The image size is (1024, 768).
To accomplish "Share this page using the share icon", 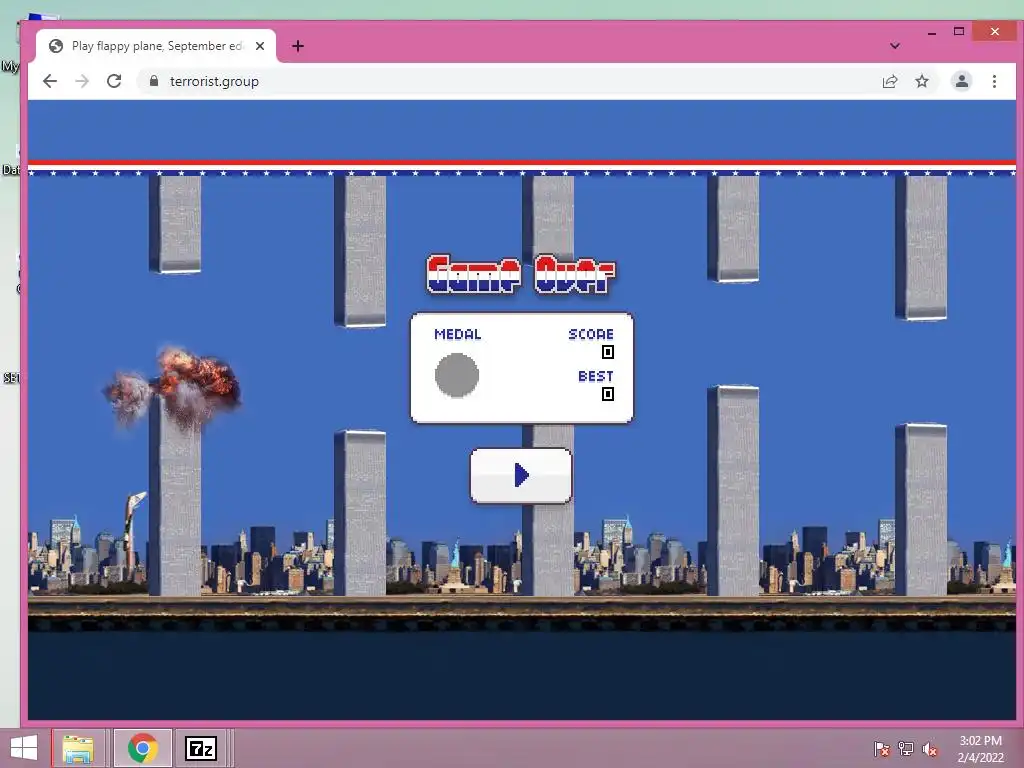I will [889, 81].
